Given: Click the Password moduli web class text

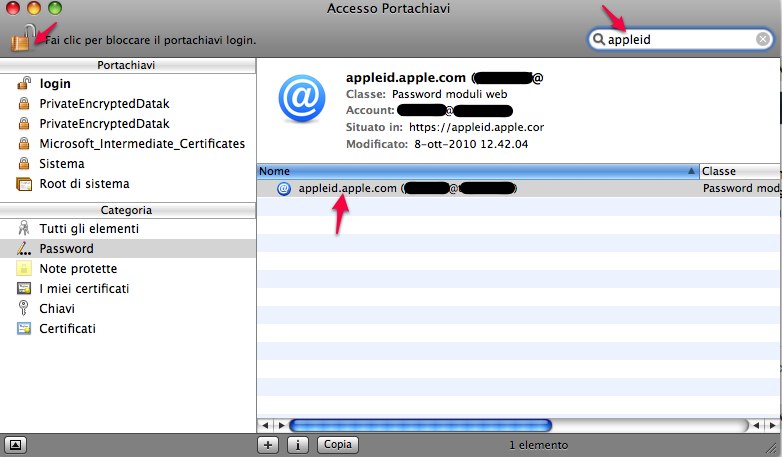Looking at the screenshot, I should tap(449, 94).
